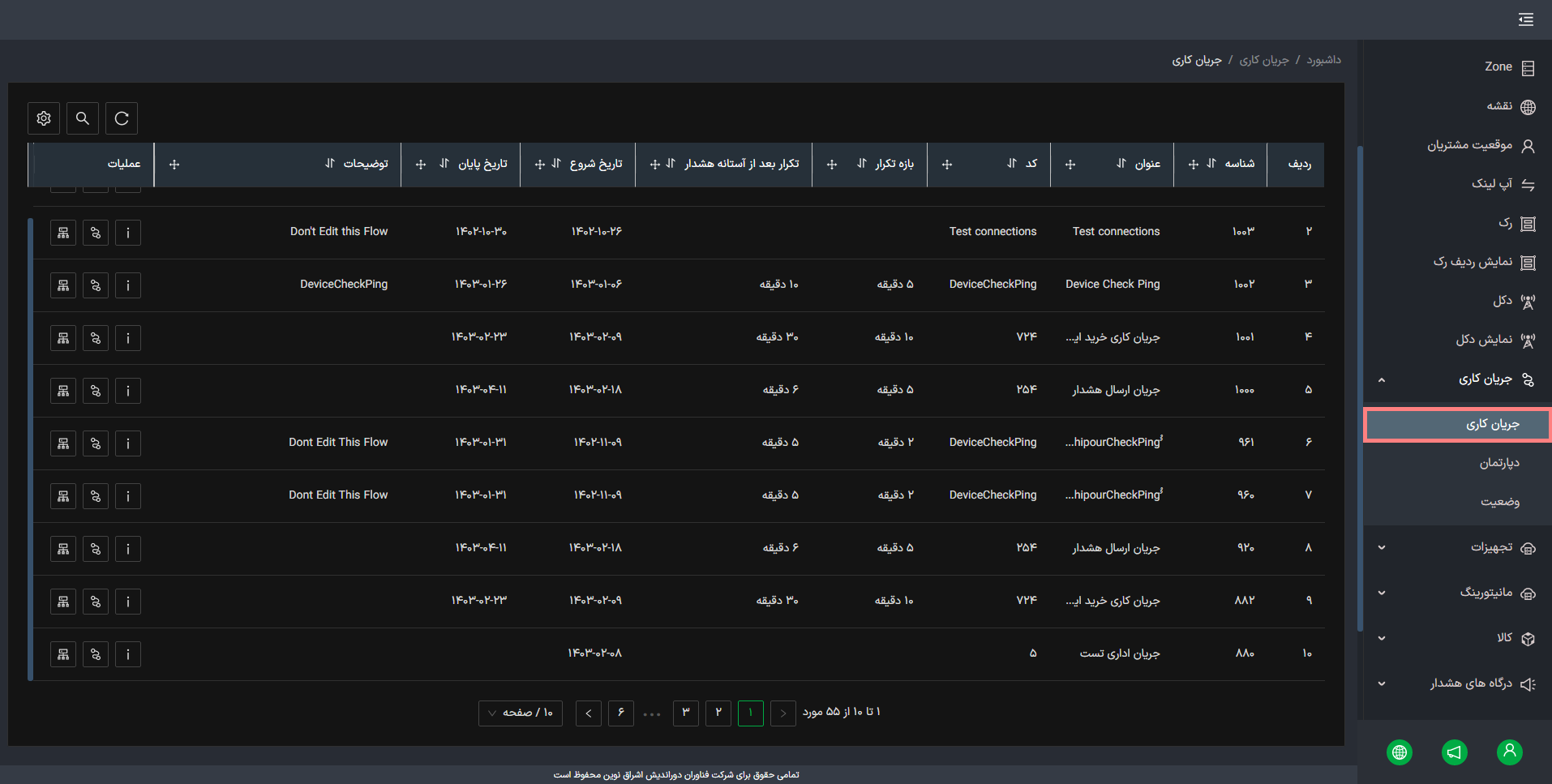Open the green user profile icon
This screenshot has width=1552, height=784.
click(x=1509, y=752)
